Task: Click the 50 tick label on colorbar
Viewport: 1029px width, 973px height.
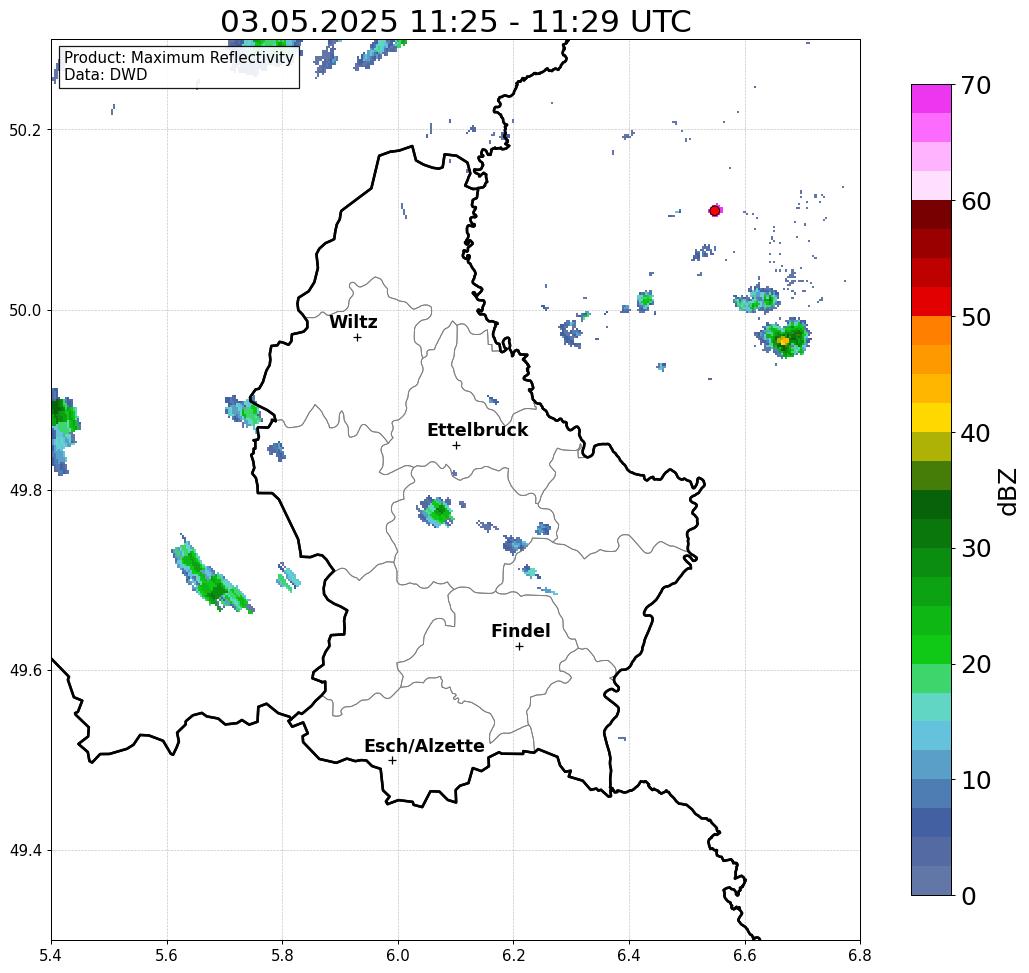Action: [975, 317]
